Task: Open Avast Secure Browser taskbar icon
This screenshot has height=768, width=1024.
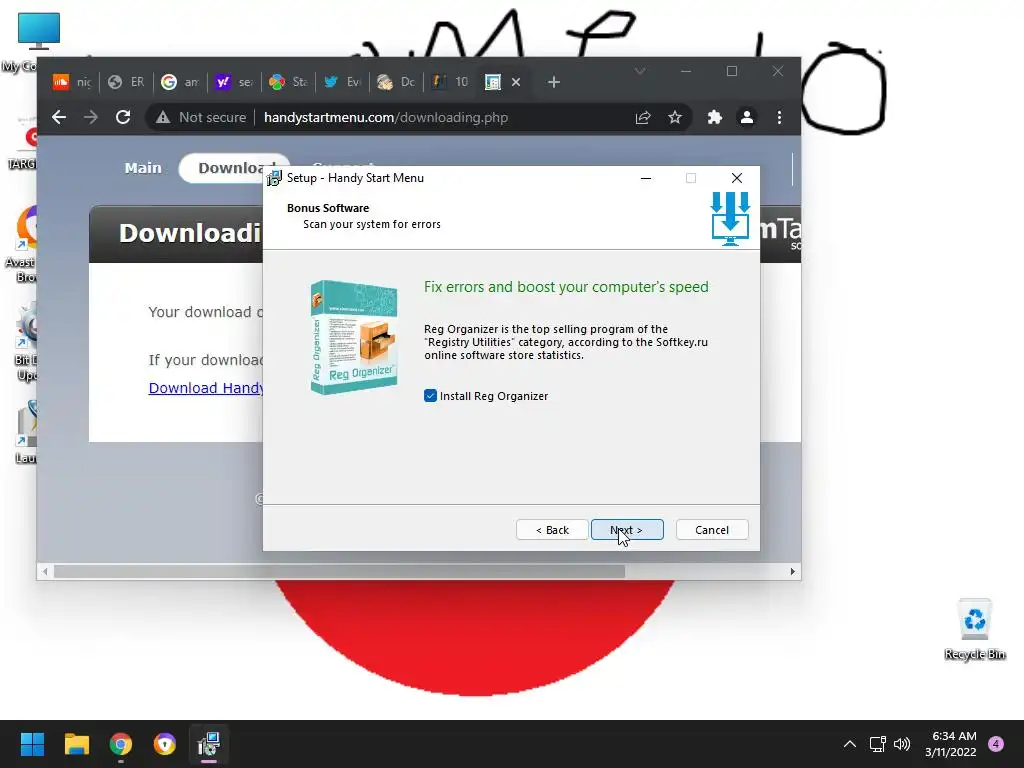Action: 165,744
